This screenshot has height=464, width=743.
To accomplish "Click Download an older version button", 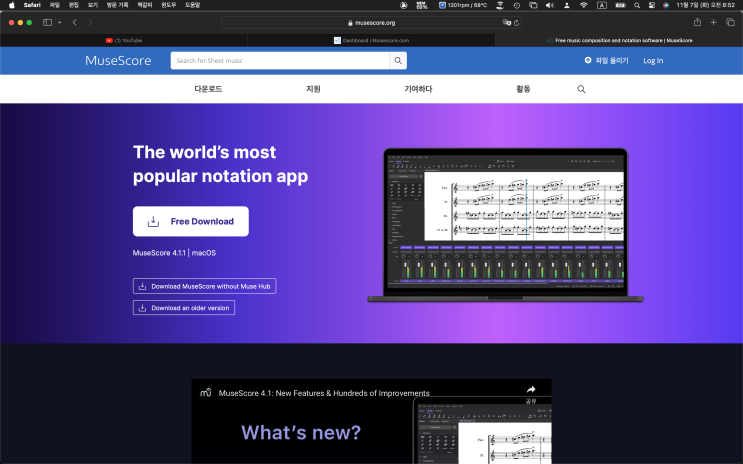I will click(x=184, y=308).
